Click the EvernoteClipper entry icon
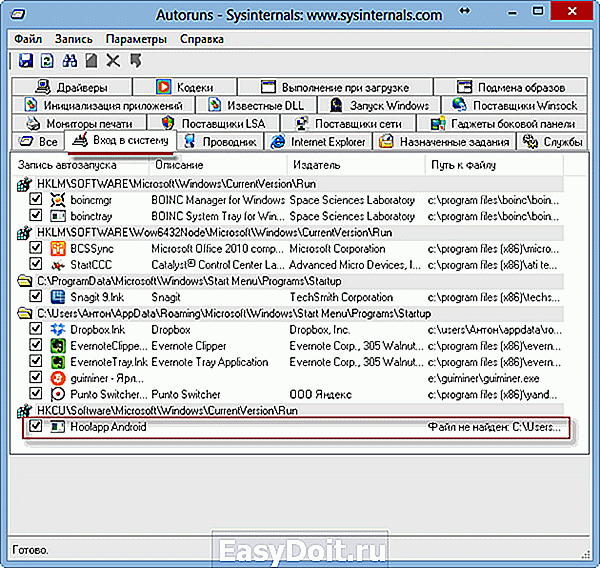 pyautogui.click(x=58, y=346)
